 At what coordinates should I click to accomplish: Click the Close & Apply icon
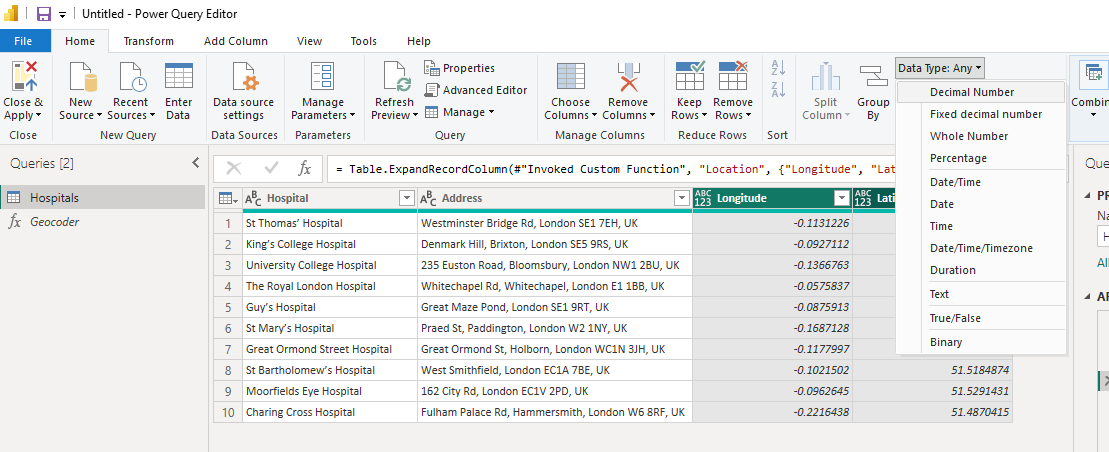click(22, 77)
